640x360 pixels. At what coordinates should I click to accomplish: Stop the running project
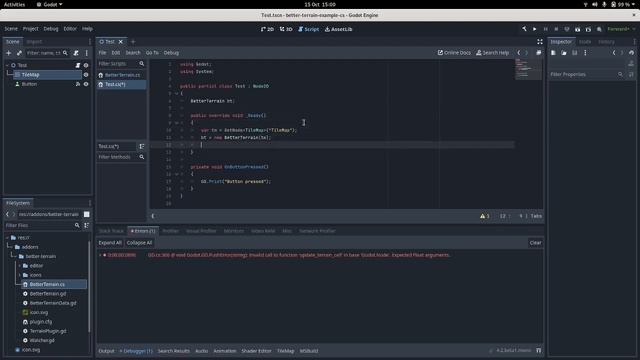[556, 29]
